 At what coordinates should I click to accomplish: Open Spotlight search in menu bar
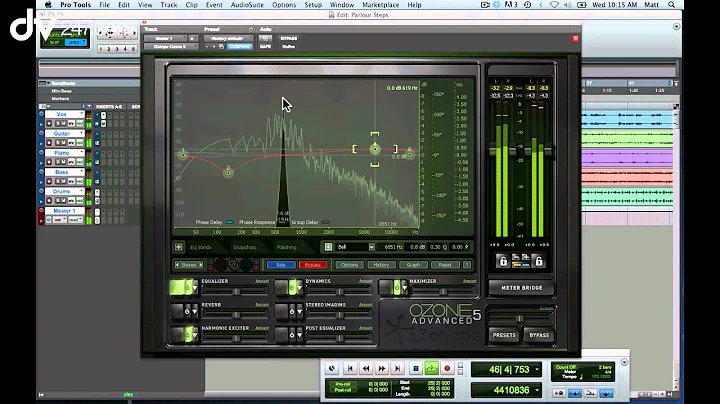tap(671, 5)
